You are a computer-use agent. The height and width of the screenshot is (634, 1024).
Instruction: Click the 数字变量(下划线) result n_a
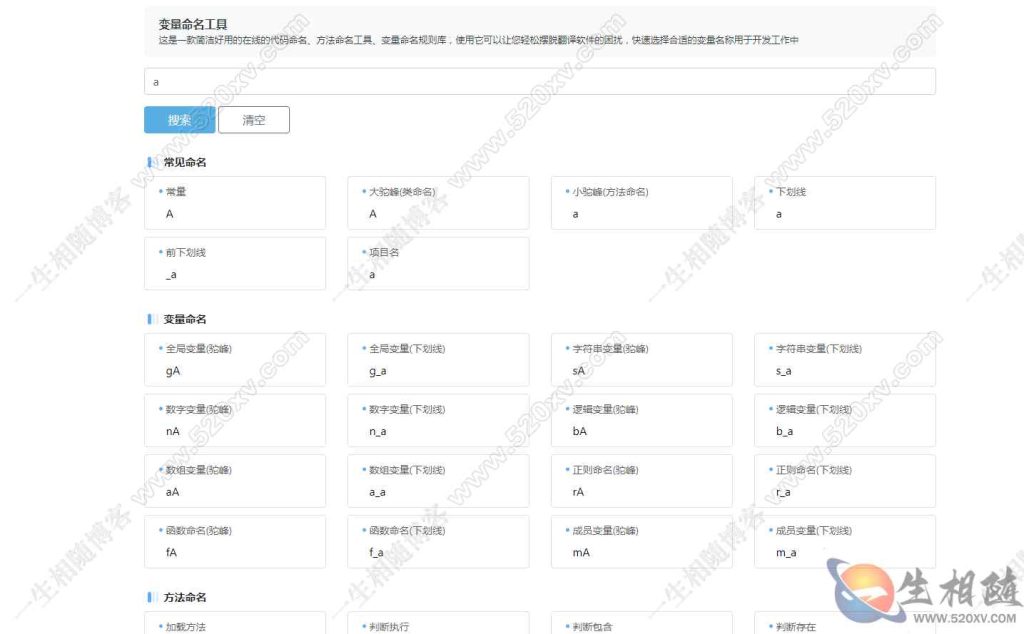438,420
